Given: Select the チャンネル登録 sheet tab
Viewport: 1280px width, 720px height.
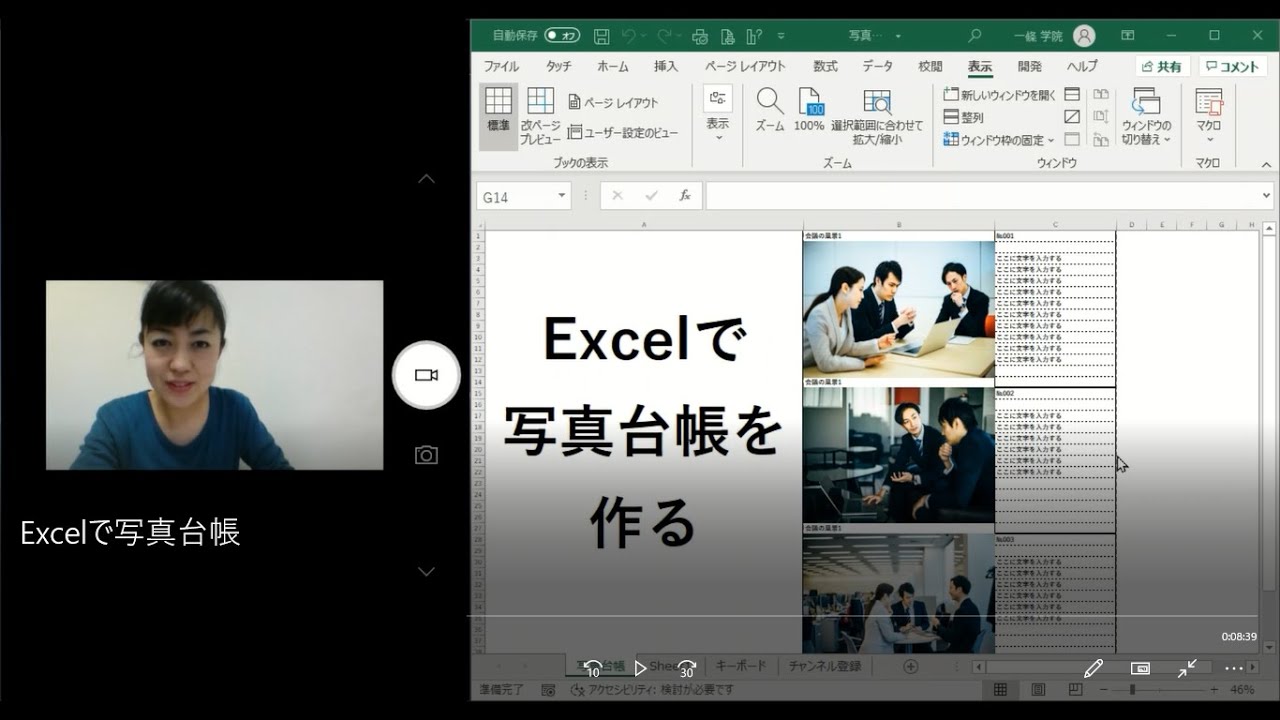Looking at the screenshot, I should (824, 666).
